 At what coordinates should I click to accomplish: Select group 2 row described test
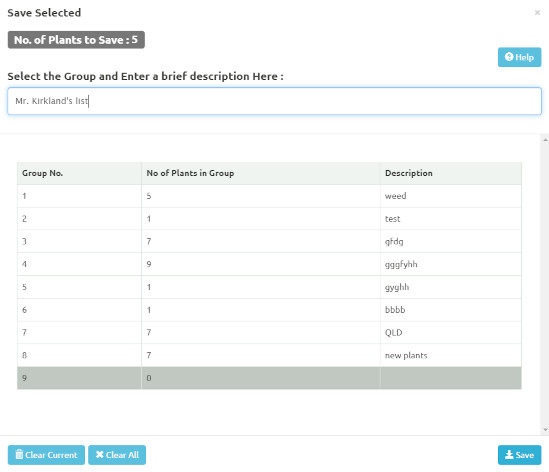coord(269,219)
